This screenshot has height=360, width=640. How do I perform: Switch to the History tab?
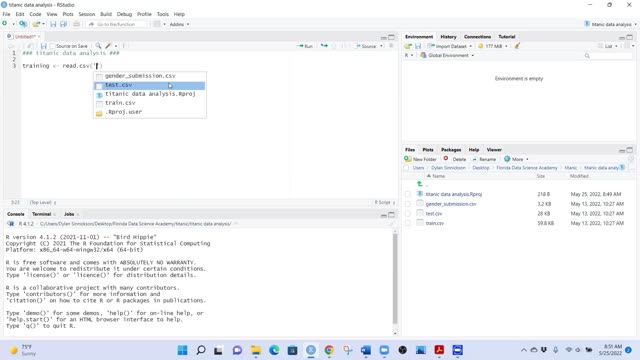pos(448,37)
